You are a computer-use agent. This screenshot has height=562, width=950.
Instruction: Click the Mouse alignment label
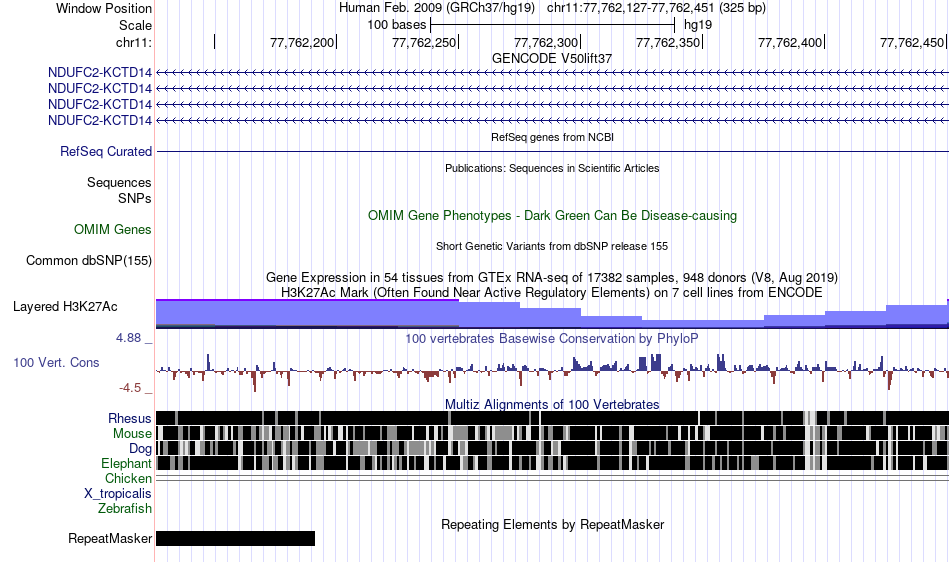132,434
